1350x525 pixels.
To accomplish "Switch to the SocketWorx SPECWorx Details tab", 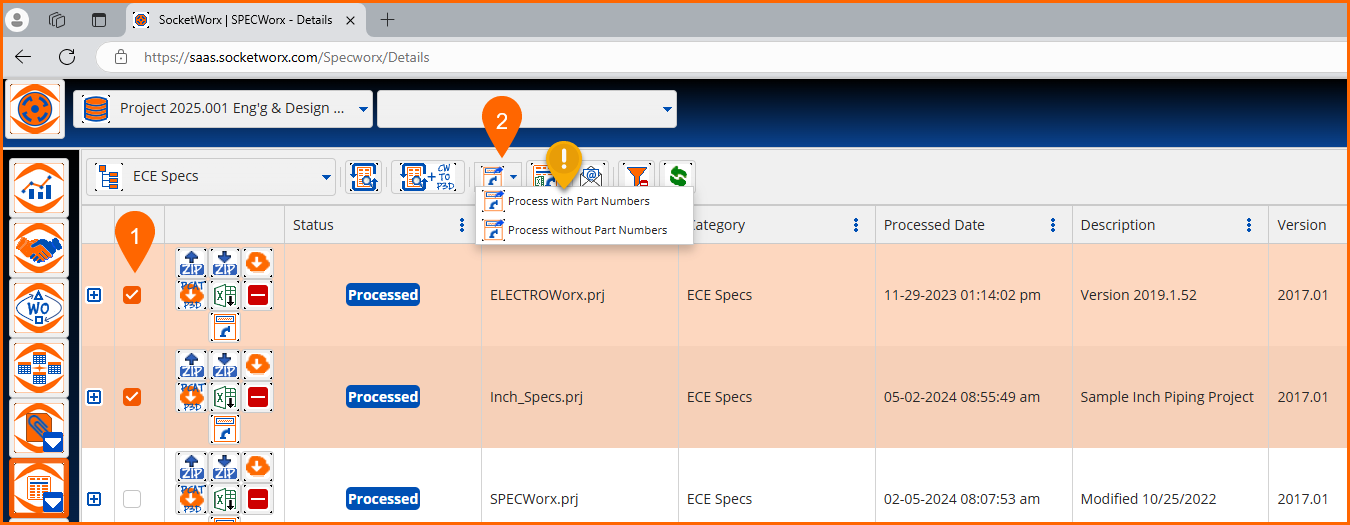I will point(246,20).
